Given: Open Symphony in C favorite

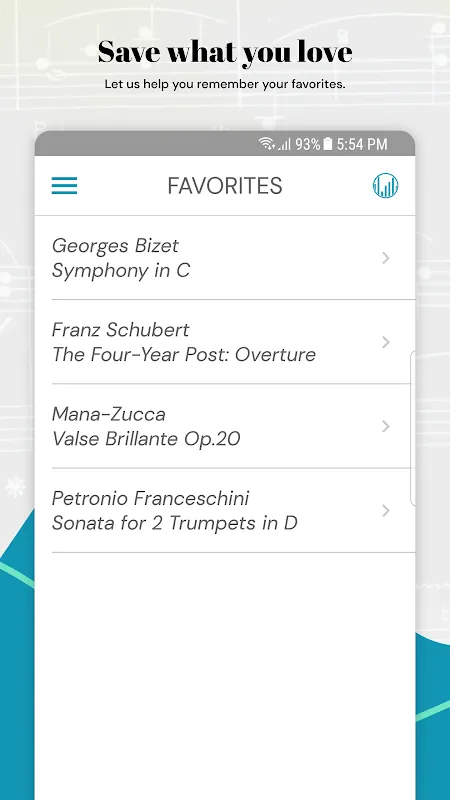Looking at the screenshot, I should coord(121,270).
